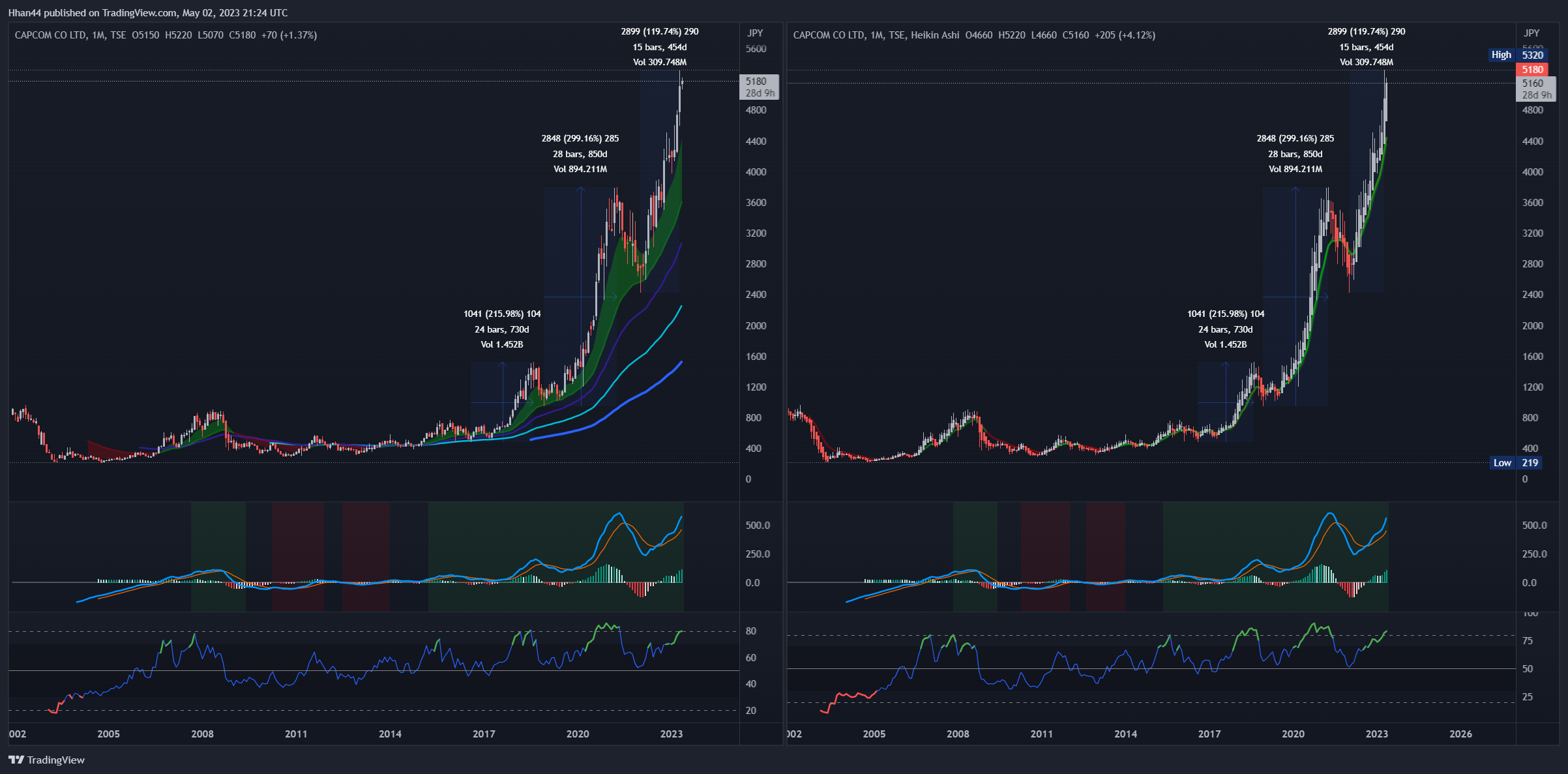Click 1200 on Heikin Ashi price scale
This screenshot has width=1568, height=774.
point(1533,387)
